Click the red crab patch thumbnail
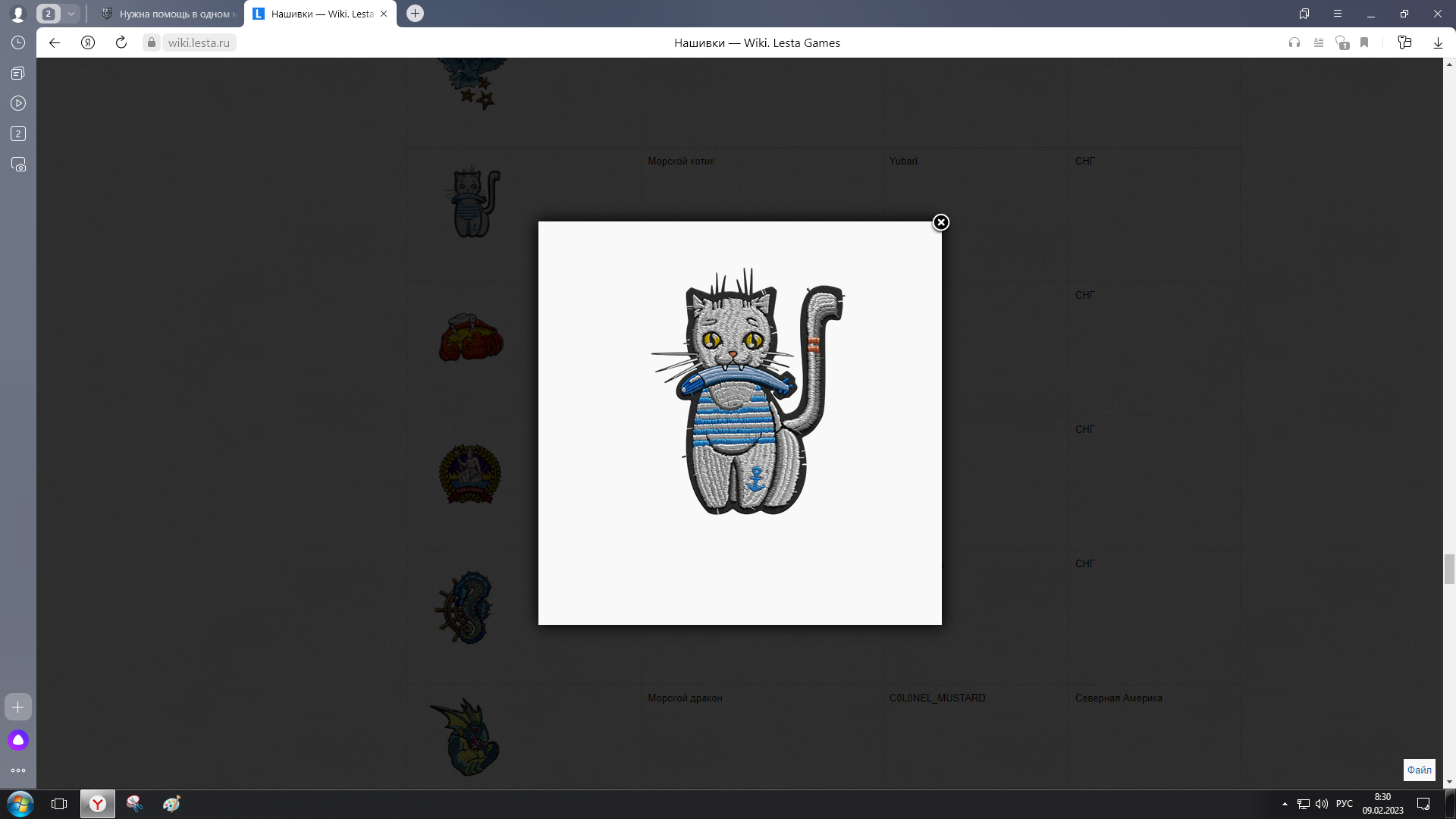 point(471,337)
